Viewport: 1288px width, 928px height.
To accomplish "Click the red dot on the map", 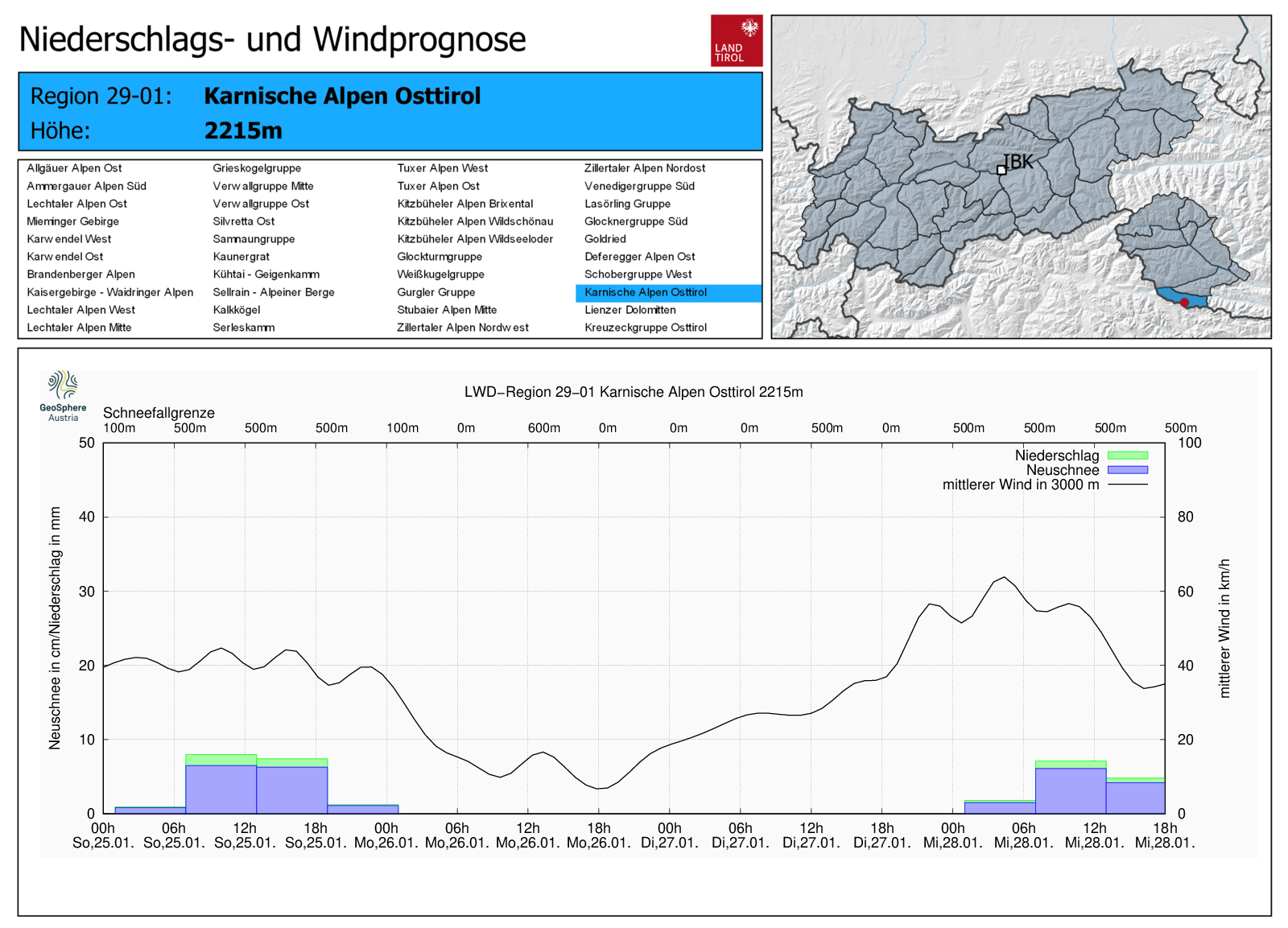I will pos(1184,303).
